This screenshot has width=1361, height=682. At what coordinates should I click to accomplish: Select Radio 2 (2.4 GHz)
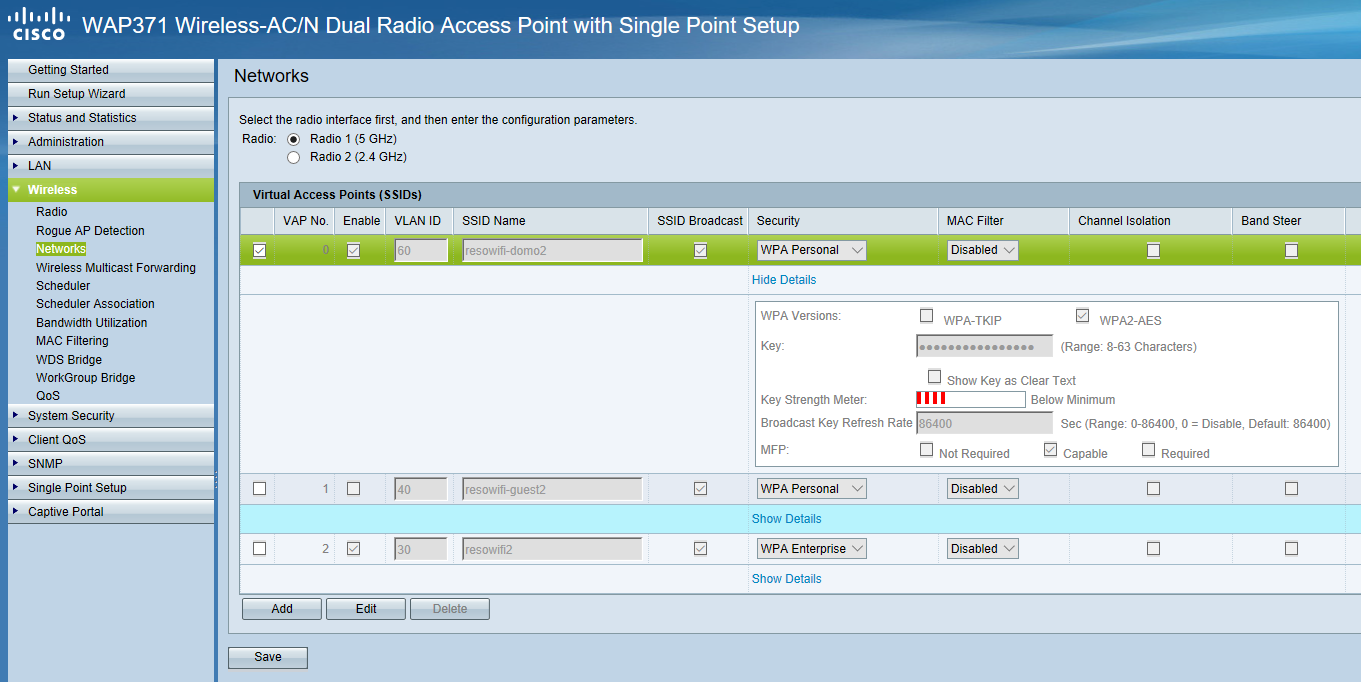point(294,157)
